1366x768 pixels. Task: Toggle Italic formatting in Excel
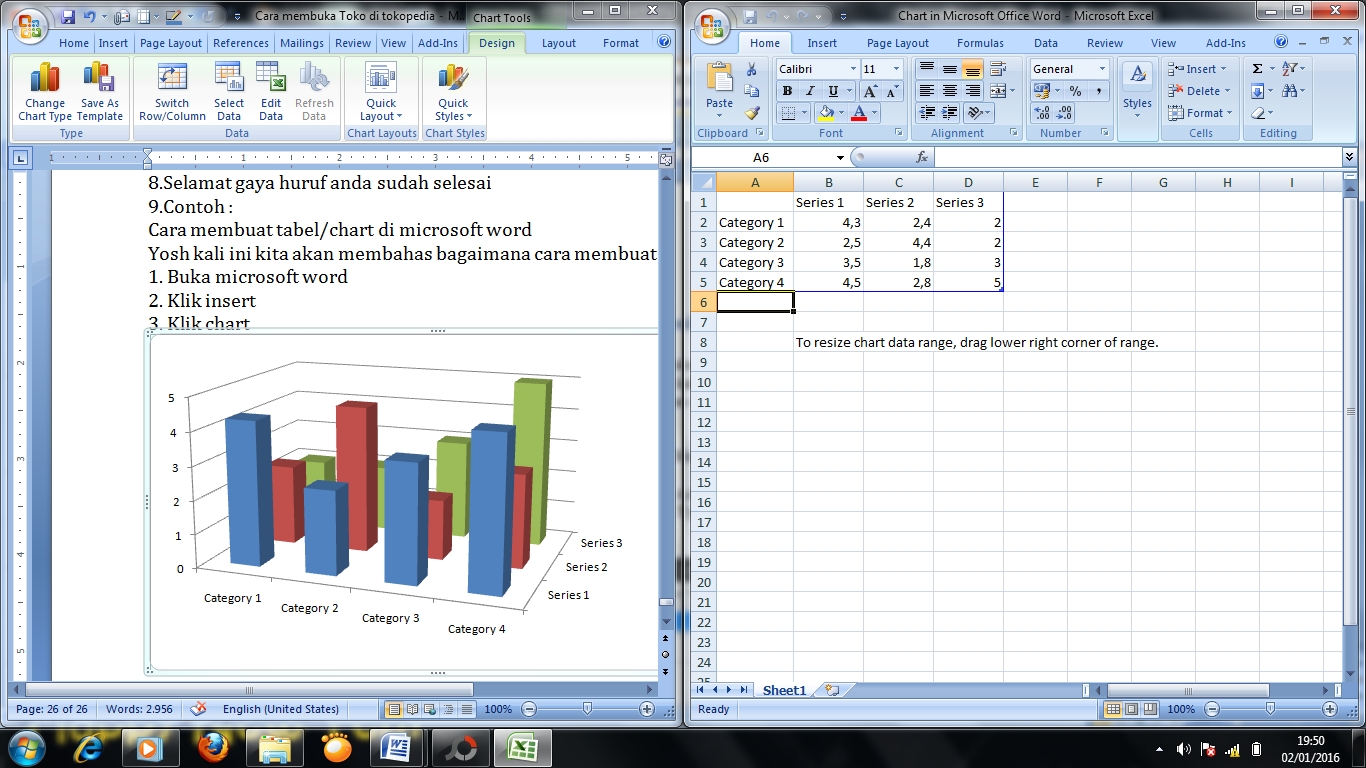point(810,90)
